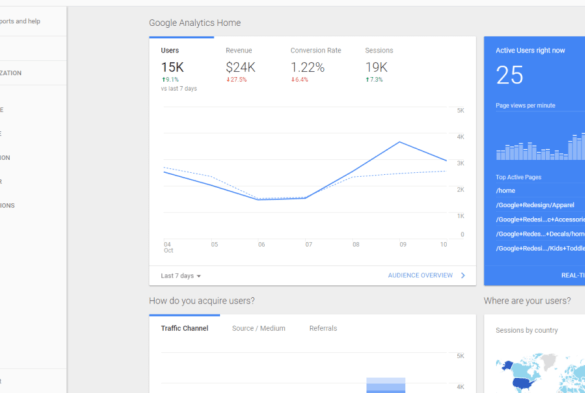
Task: Click the chevron arrow beside Audience Overview
Action: click(x=463, y=275)
